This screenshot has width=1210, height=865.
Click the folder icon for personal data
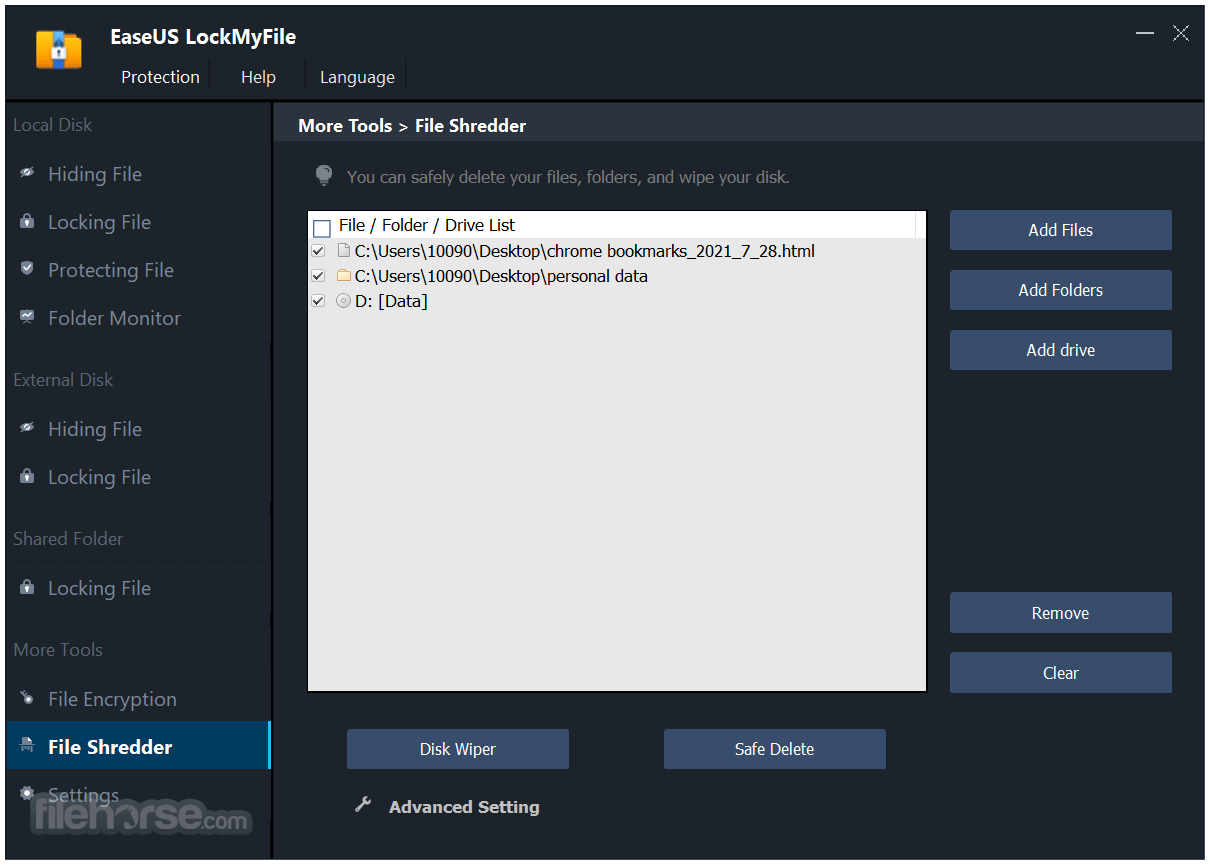[344, 275]
